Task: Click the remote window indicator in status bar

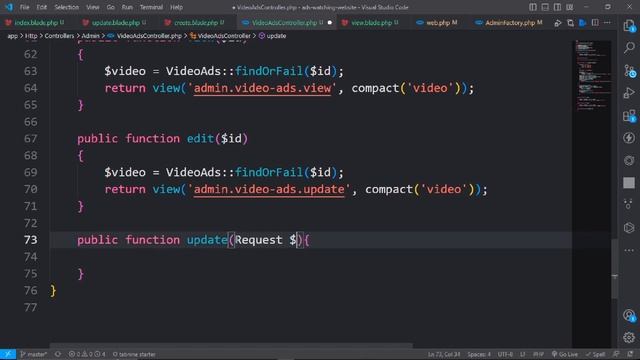Action: (x=8, y=354)
